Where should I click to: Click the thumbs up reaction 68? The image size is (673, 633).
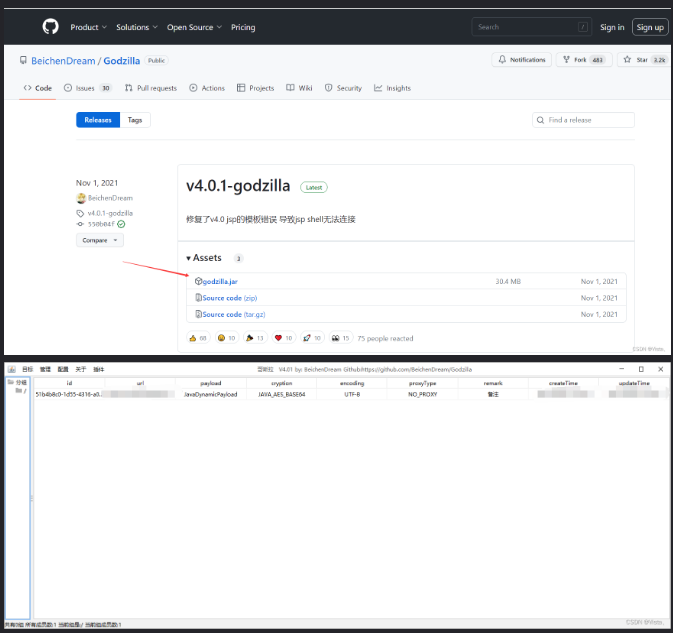[198, 338]
